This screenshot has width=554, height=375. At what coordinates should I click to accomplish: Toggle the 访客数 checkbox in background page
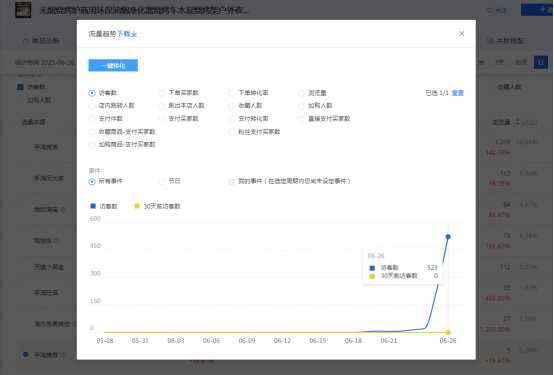coord(20,87)
